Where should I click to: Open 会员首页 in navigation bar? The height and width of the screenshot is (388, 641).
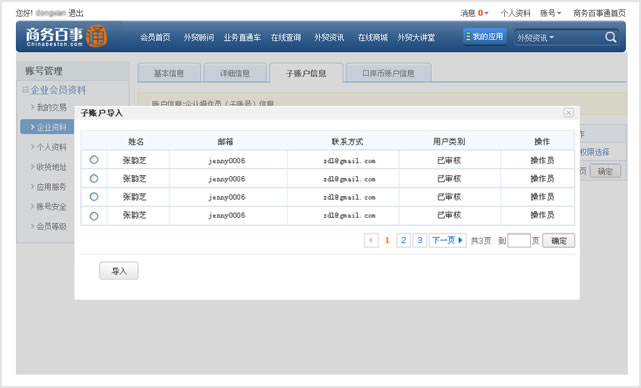tap(155, 37)
